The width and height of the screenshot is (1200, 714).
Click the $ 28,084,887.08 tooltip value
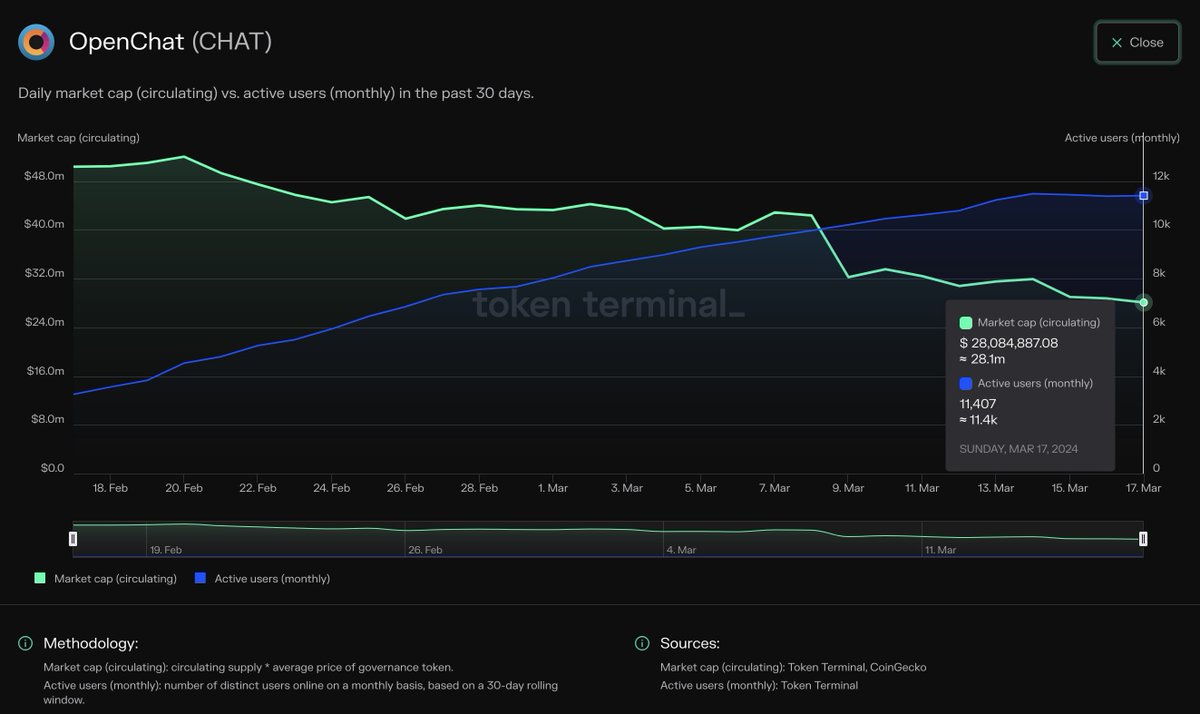(1008, 343)
